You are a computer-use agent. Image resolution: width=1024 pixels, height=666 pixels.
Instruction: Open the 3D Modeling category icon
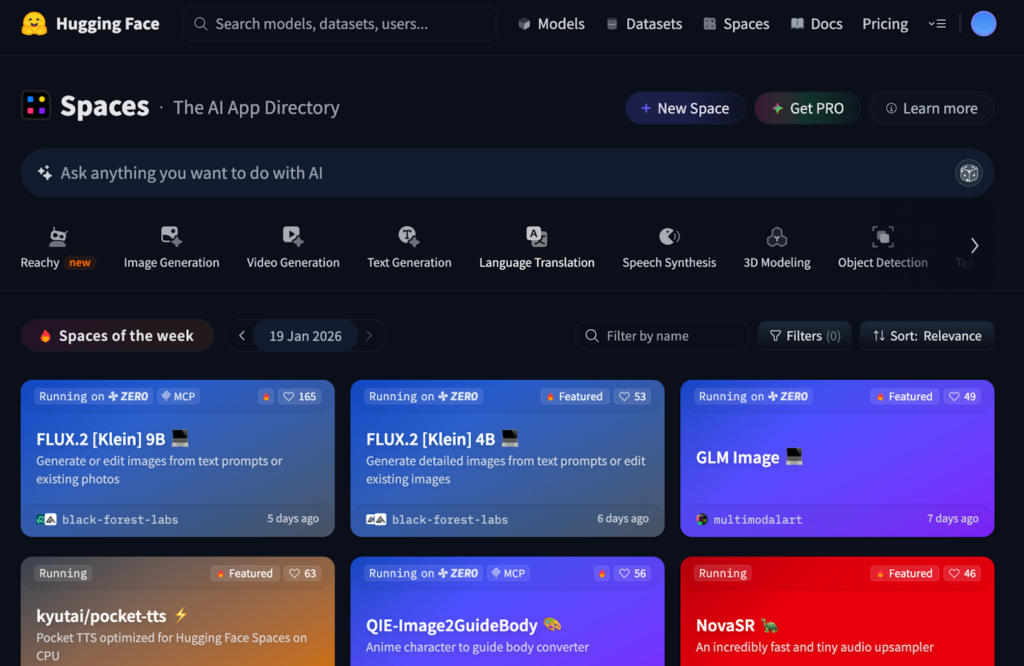click(777, 237)
